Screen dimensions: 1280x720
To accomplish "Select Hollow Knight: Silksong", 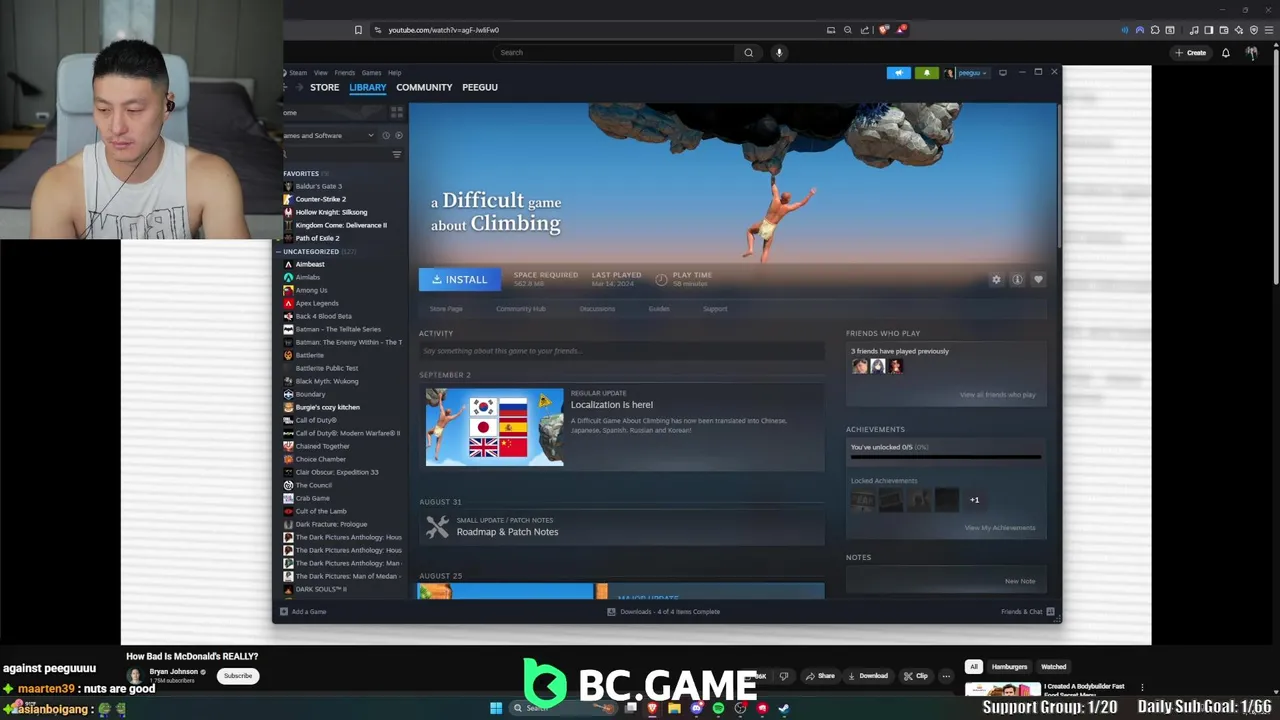I will 331,212.
